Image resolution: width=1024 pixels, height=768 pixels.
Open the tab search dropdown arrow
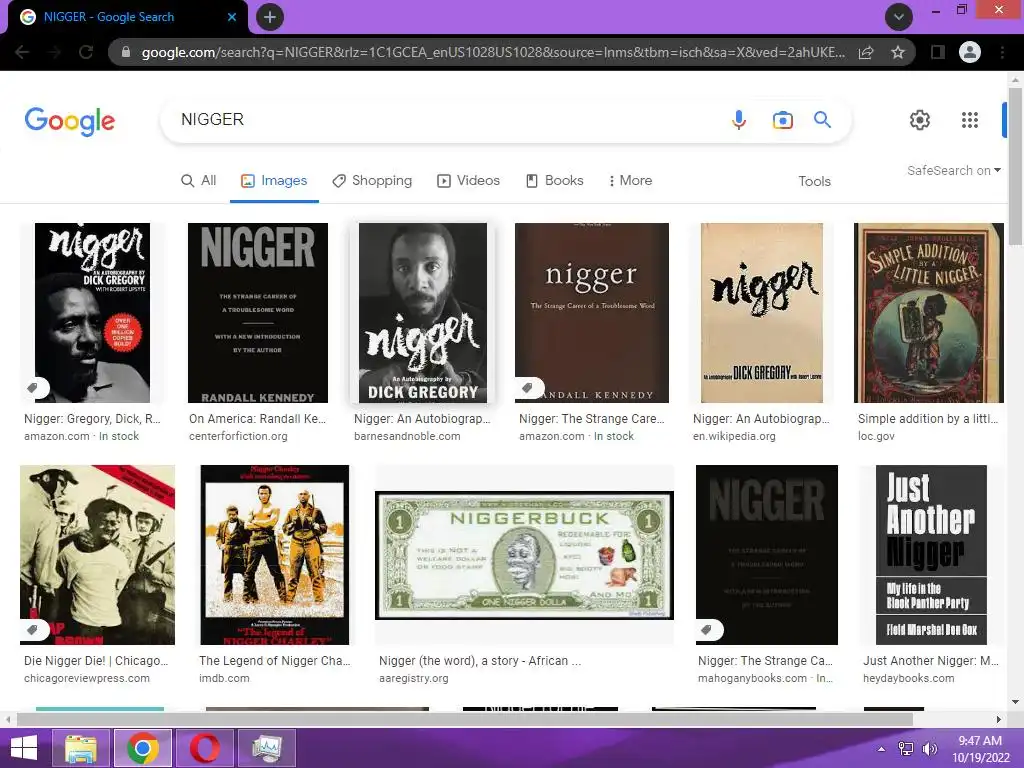coord(899,17)
